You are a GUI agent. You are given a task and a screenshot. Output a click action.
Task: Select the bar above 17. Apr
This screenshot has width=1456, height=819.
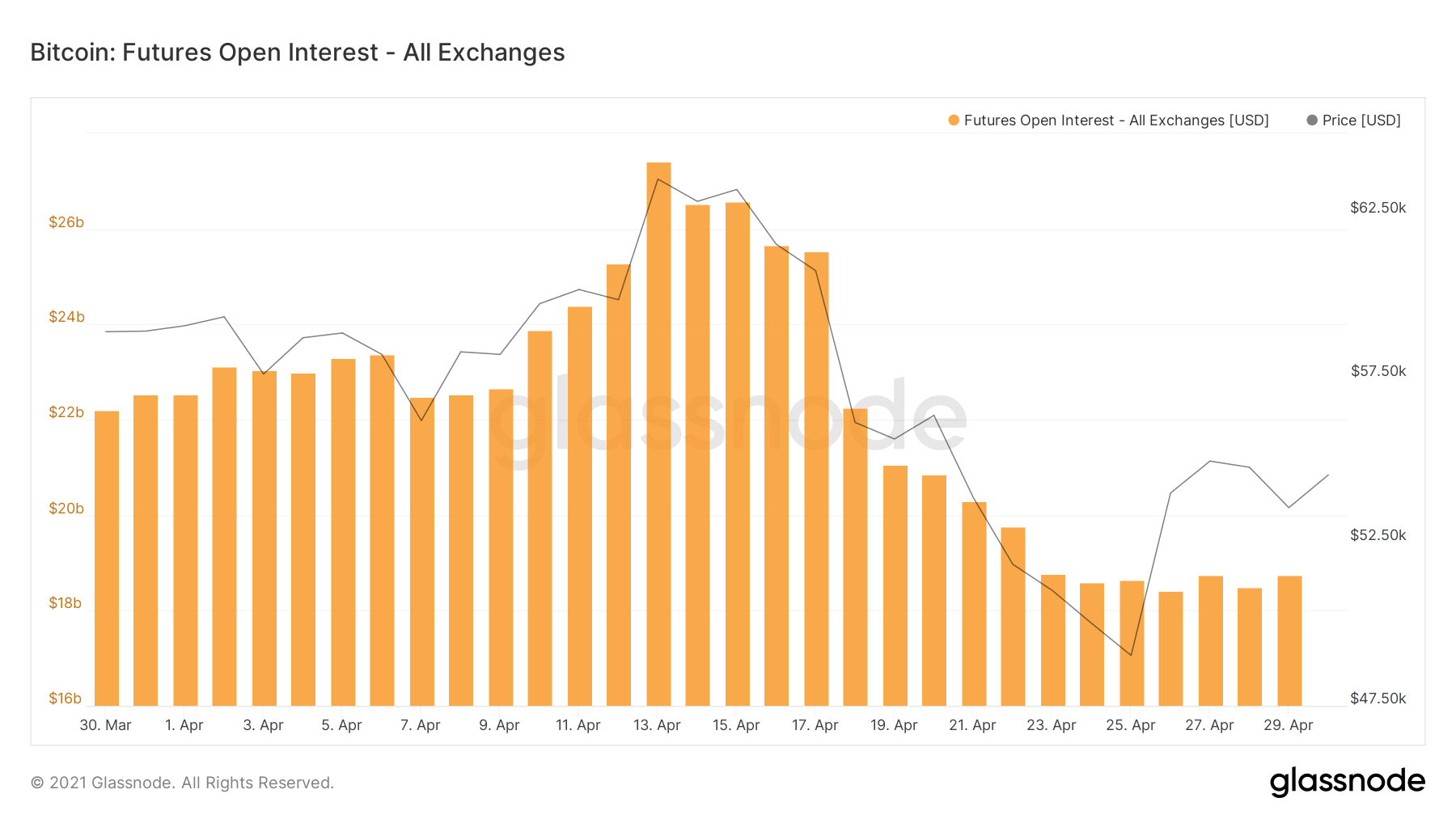[x=816, y=479]
